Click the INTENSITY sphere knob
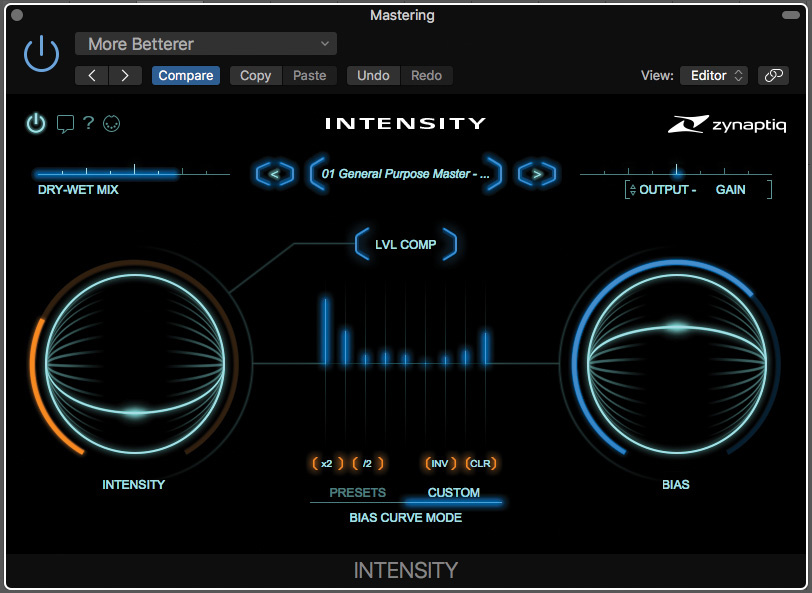This screenshot has height=593, width=812. tap(135, 364)
